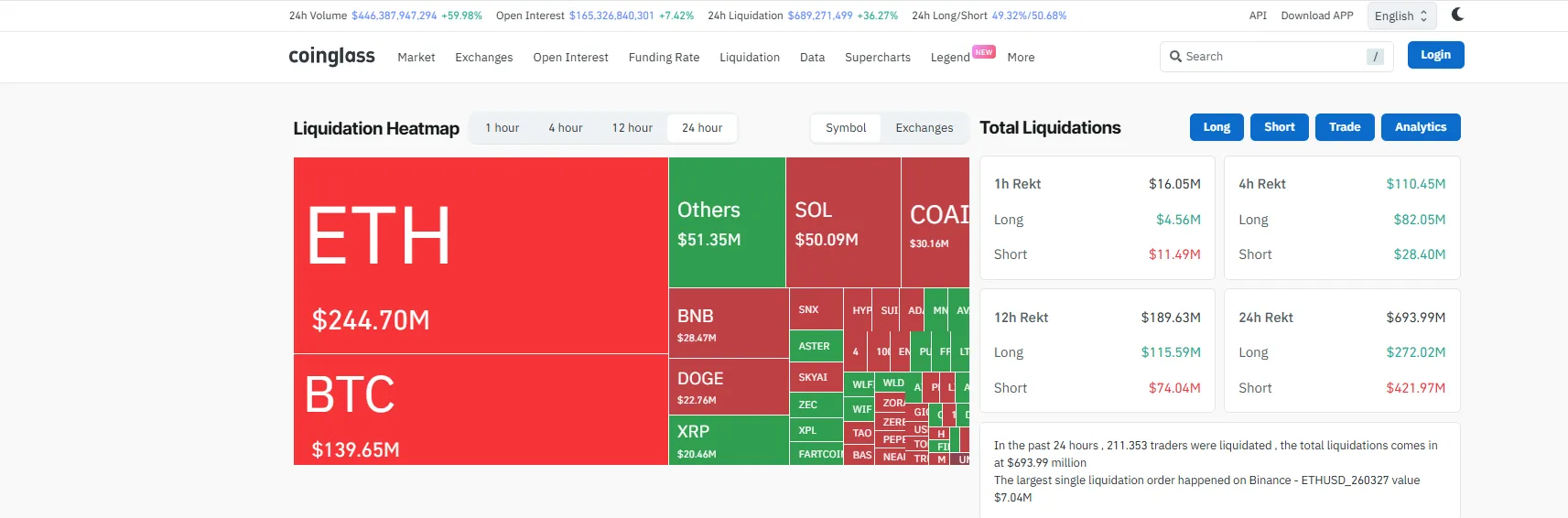Click the search magnifier icon

pyautogui.click(x=1175, y=57)
